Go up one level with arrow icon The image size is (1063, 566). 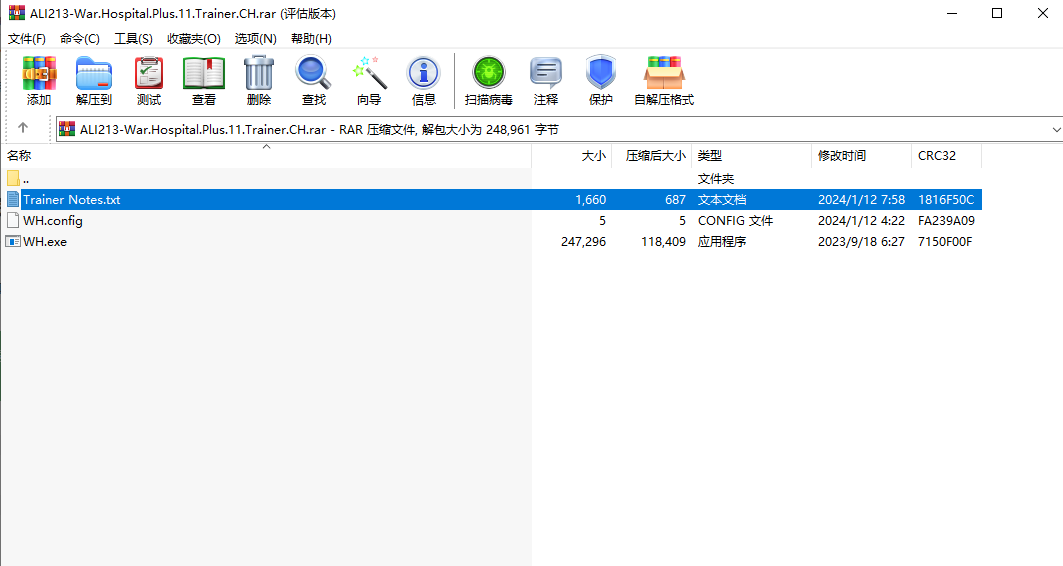coord(23,127)
